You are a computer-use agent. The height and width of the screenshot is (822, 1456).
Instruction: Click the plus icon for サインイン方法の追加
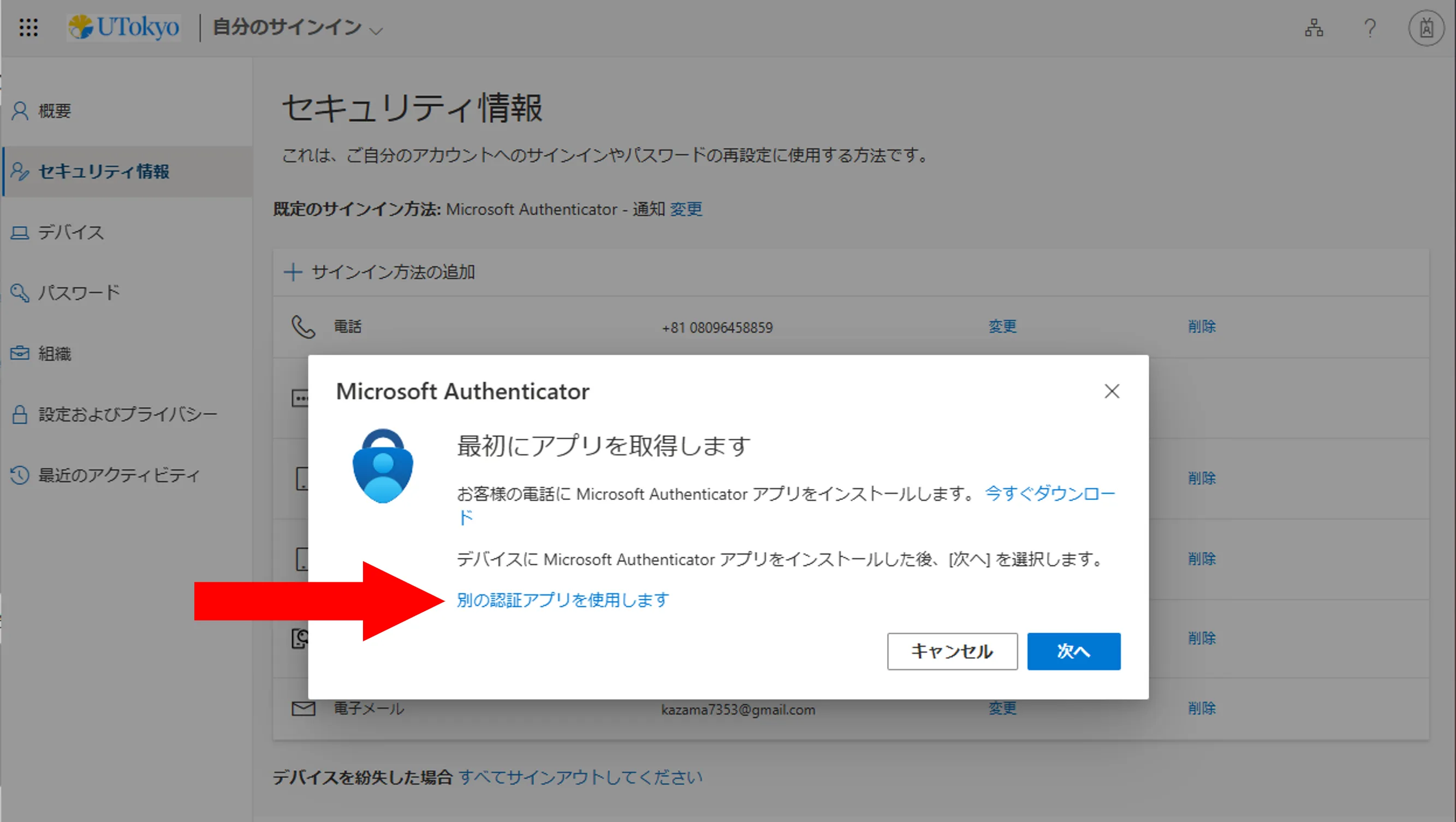tap(293, 272)
